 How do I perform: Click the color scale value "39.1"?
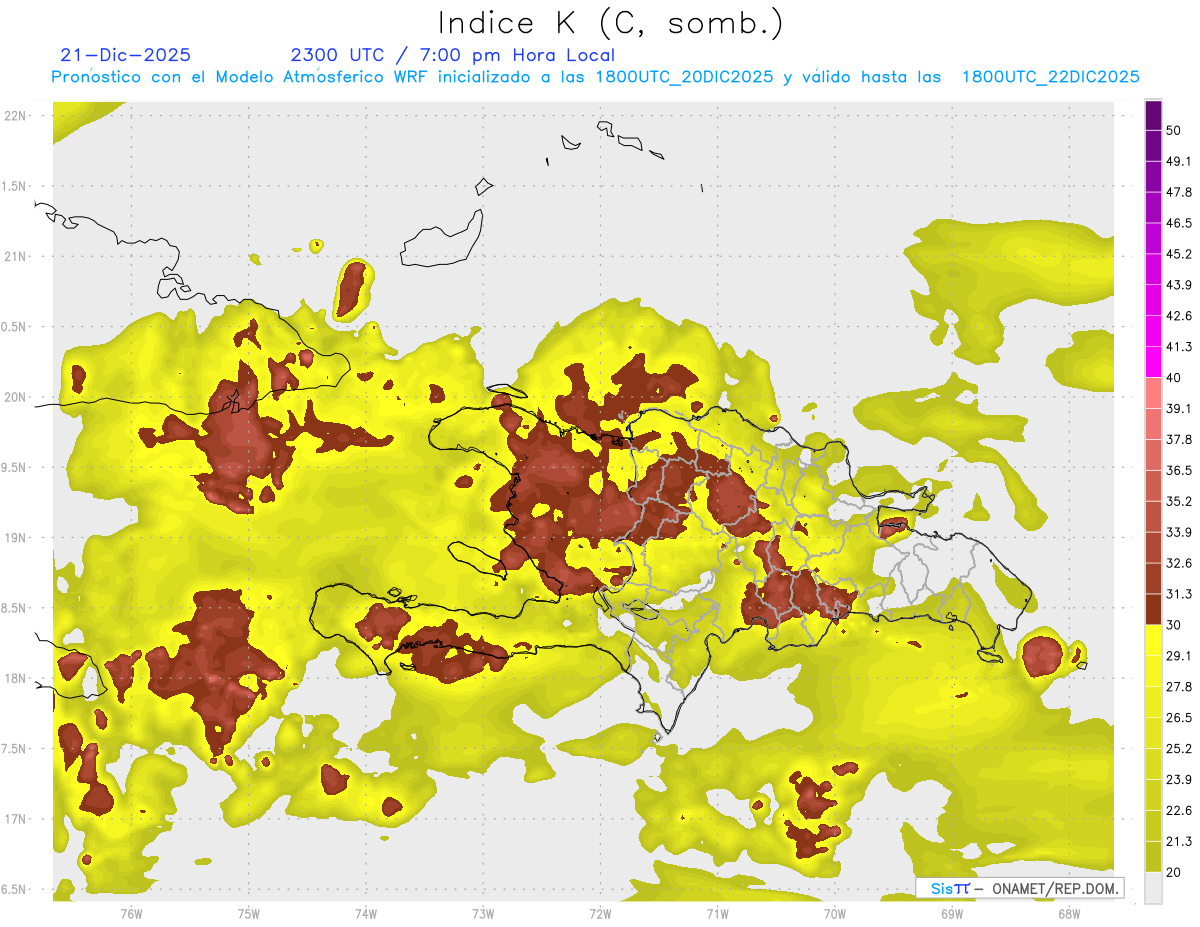coord(1179,408)
